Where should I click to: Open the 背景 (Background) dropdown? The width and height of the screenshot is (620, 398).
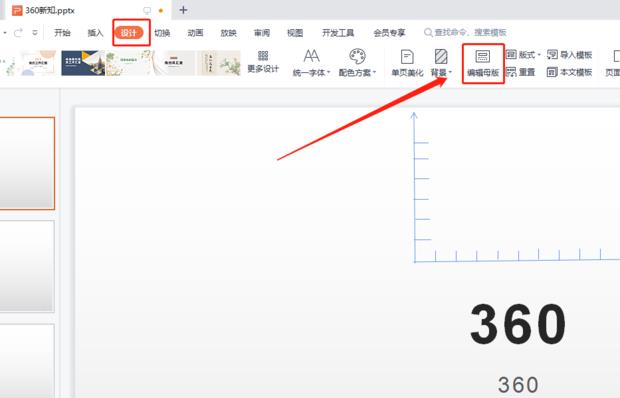[x=441, y=62]
